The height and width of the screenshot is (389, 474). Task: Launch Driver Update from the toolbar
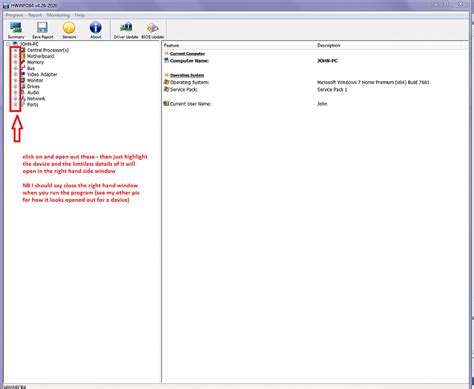(x=126, y=30)
